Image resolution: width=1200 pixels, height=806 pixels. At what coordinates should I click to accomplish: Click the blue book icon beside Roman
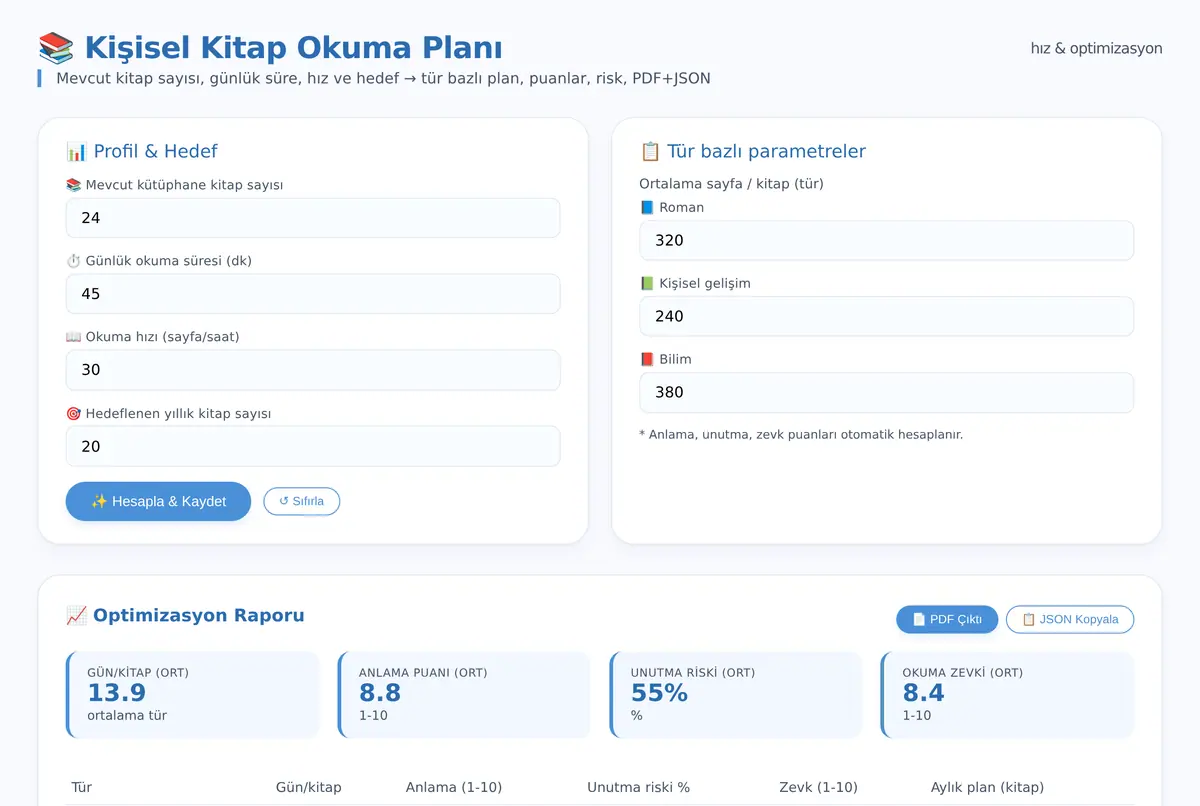point(647,207)
